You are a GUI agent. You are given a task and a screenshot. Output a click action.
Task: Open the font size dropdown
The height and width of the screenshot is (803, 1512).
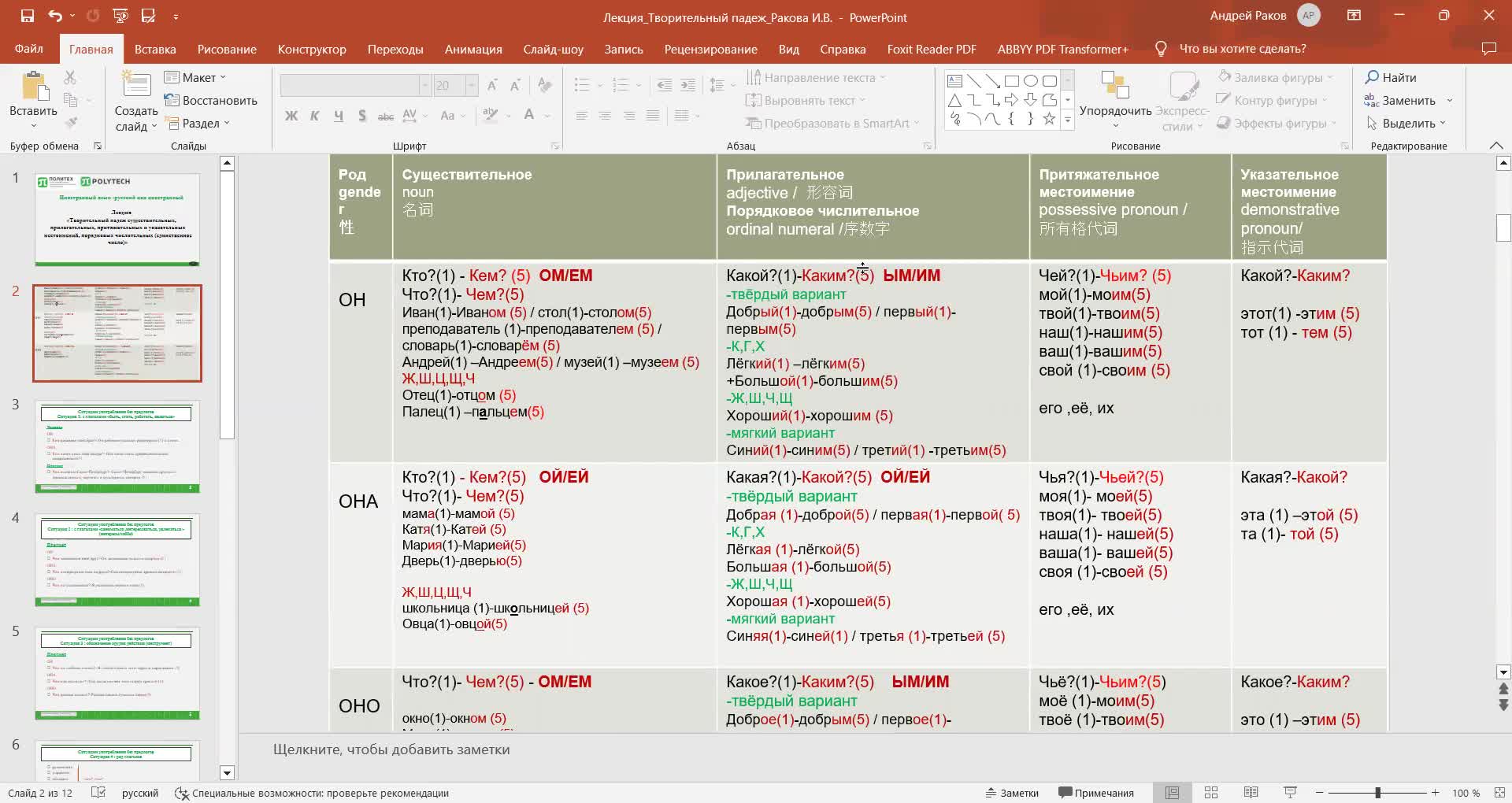[x=472, y=85]
